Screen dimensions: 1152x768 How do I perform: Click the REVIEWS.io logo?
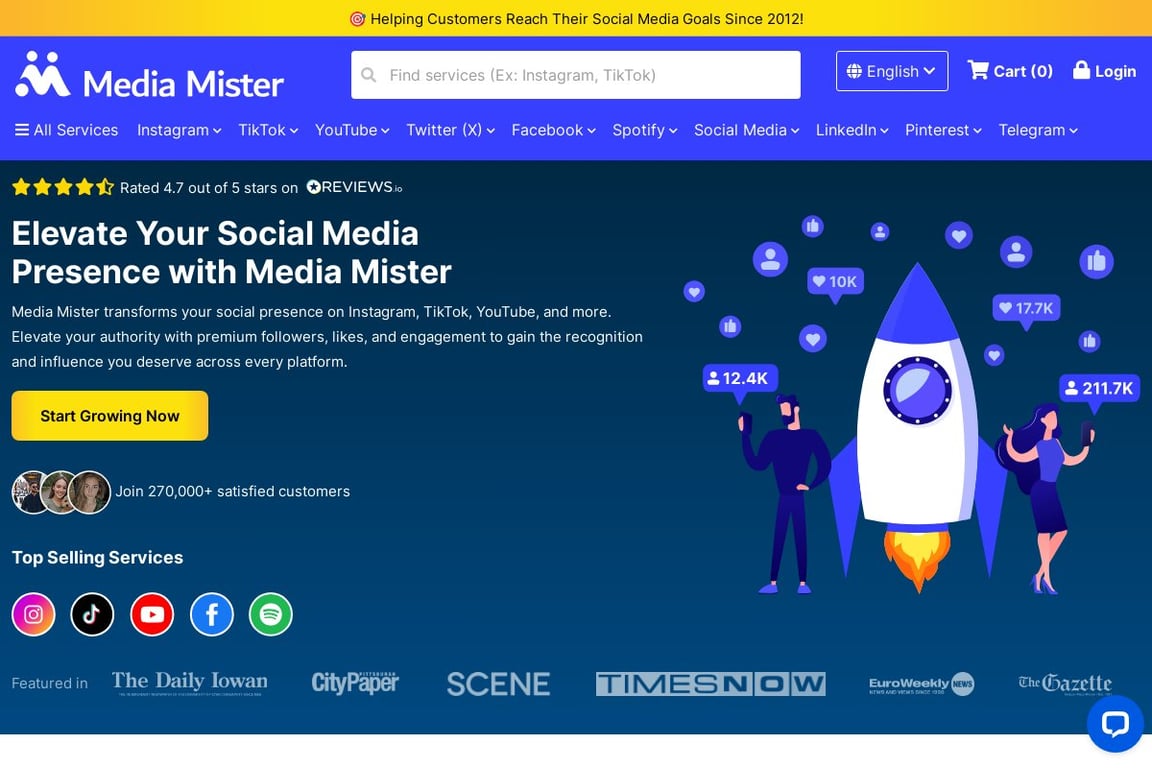354,187
